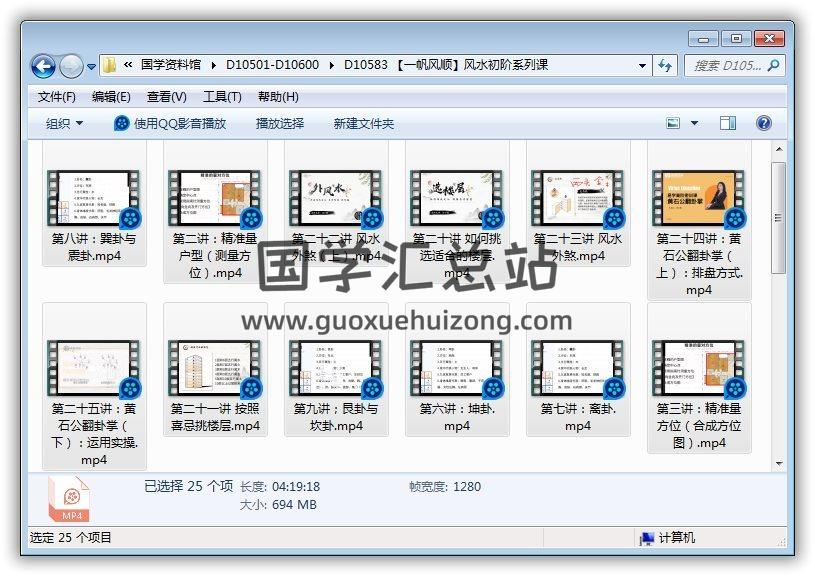Screen dimensions: 815x576
Task: Open the 文件(F) menu
Action: pyautogui.click(x=57, y=97)
